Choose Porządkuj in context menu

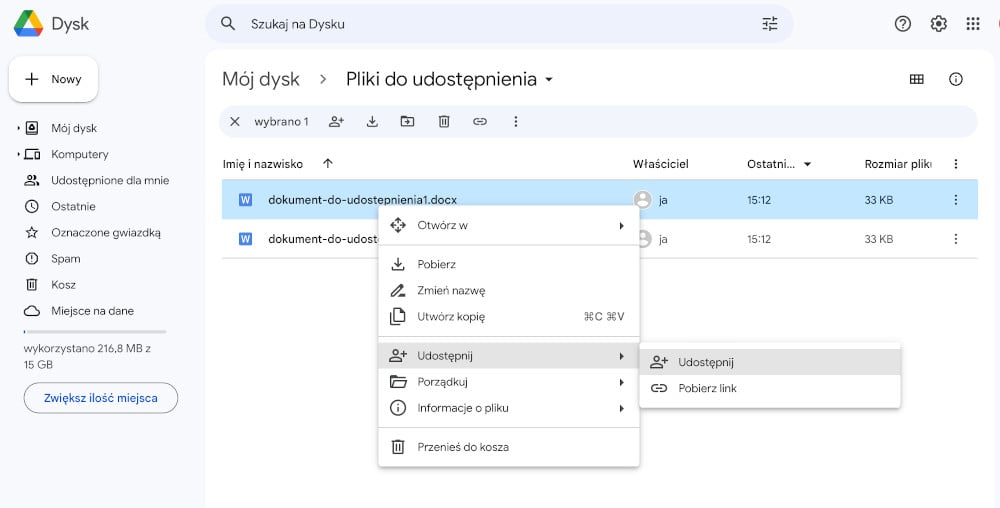[508, 382]
